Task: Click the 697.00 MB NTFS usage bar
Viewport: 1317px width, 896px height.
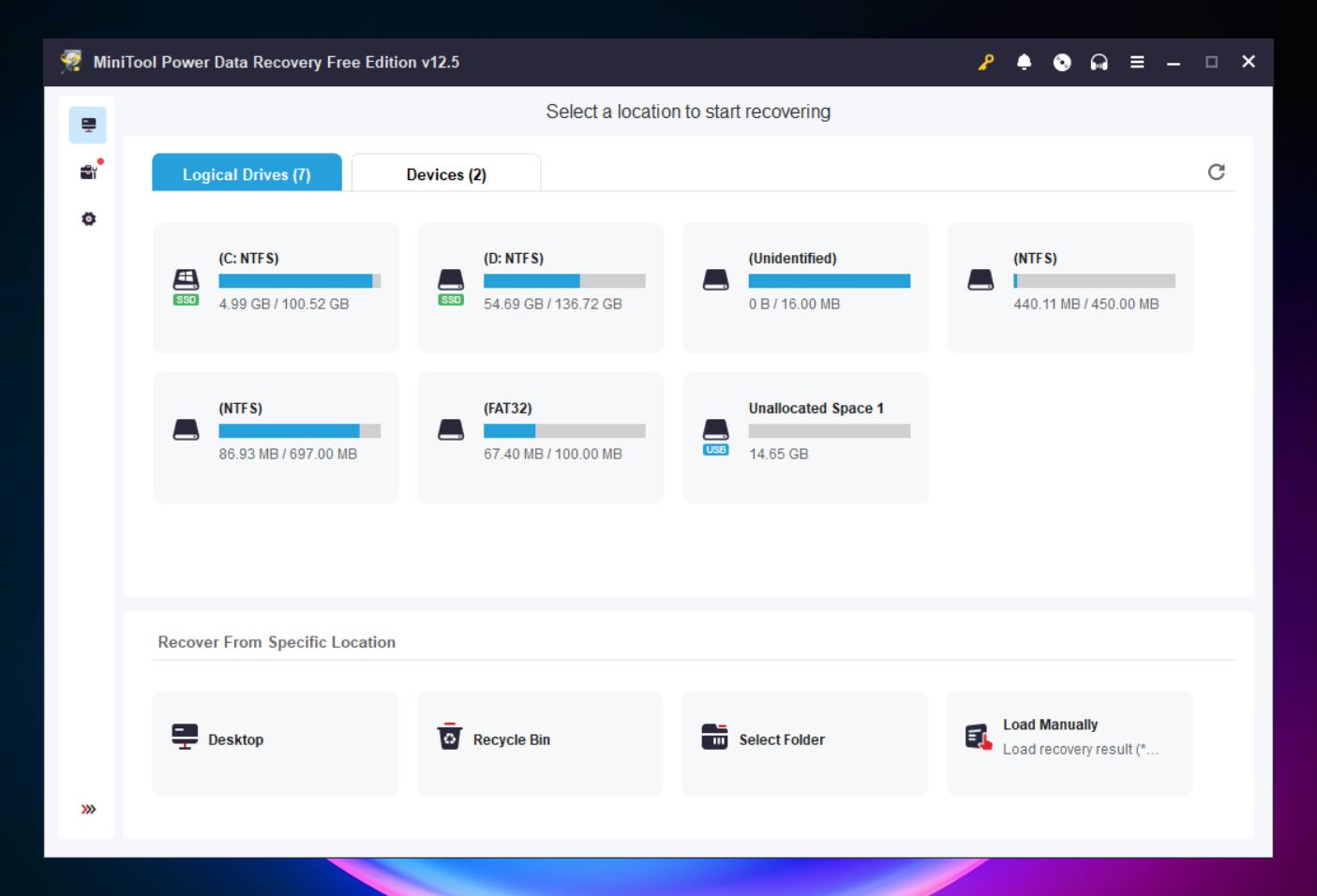Action: coord(300,430)
